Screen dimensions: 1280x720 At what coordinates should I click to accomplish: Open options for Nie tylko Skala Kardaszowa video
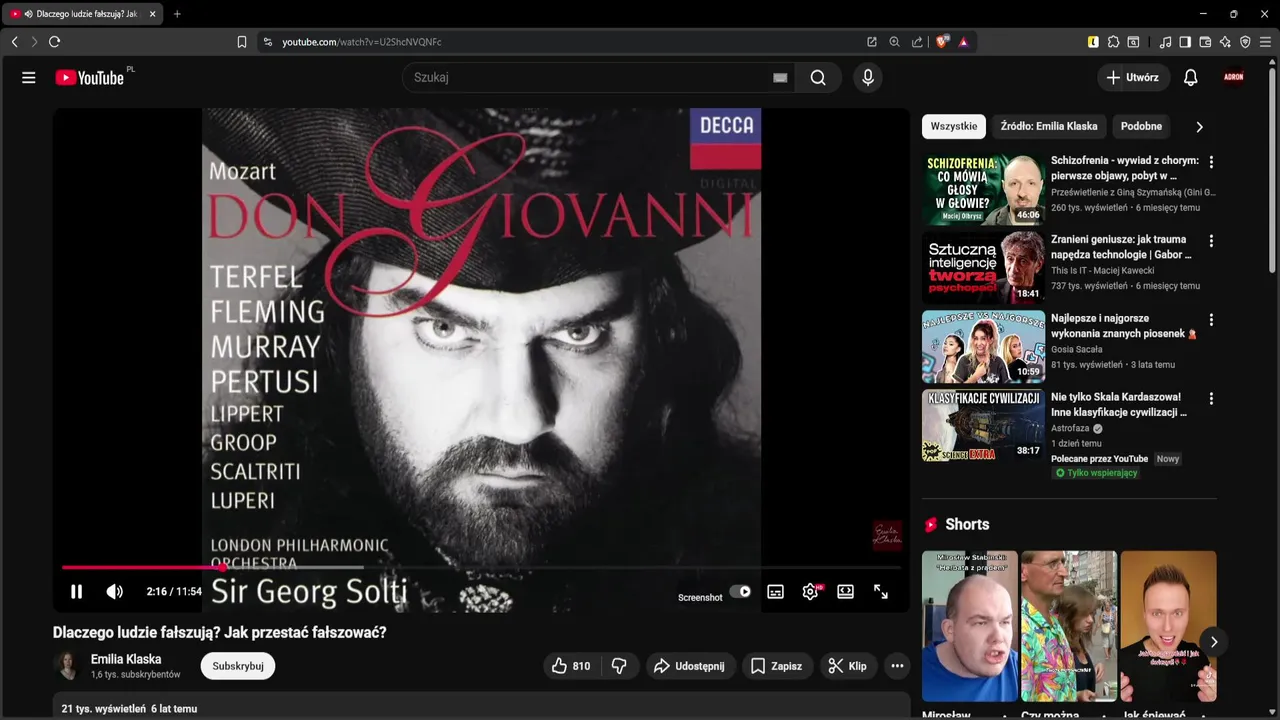point(1211,398)
